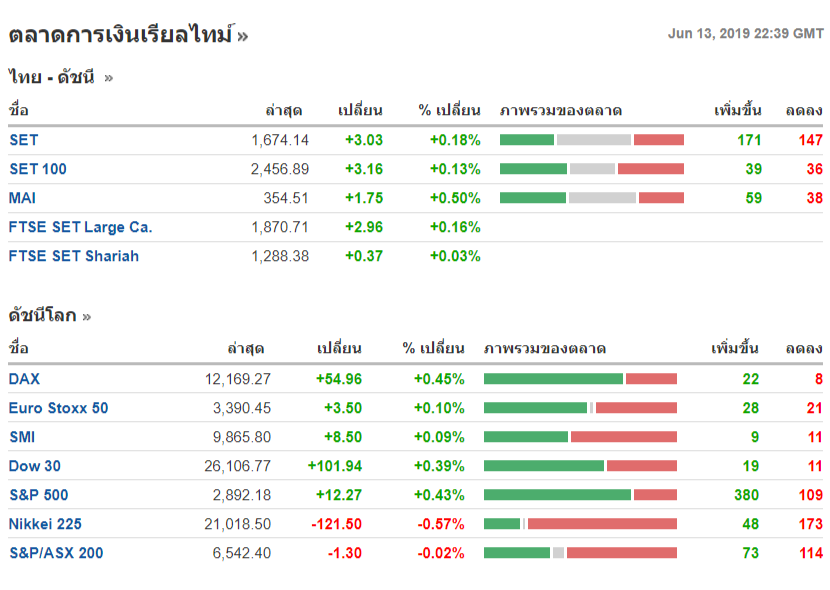Open the Dow 30 index link

35,466
